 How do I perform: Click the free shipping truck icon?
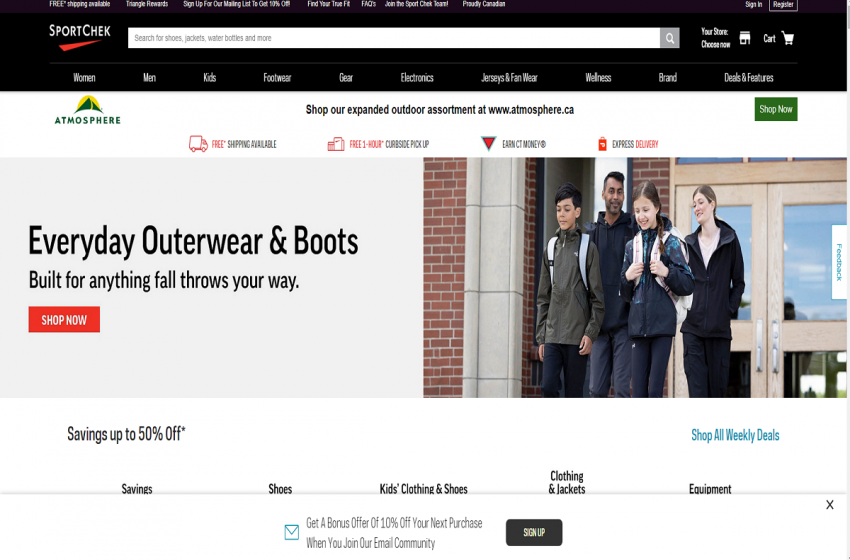coord(198,144)
